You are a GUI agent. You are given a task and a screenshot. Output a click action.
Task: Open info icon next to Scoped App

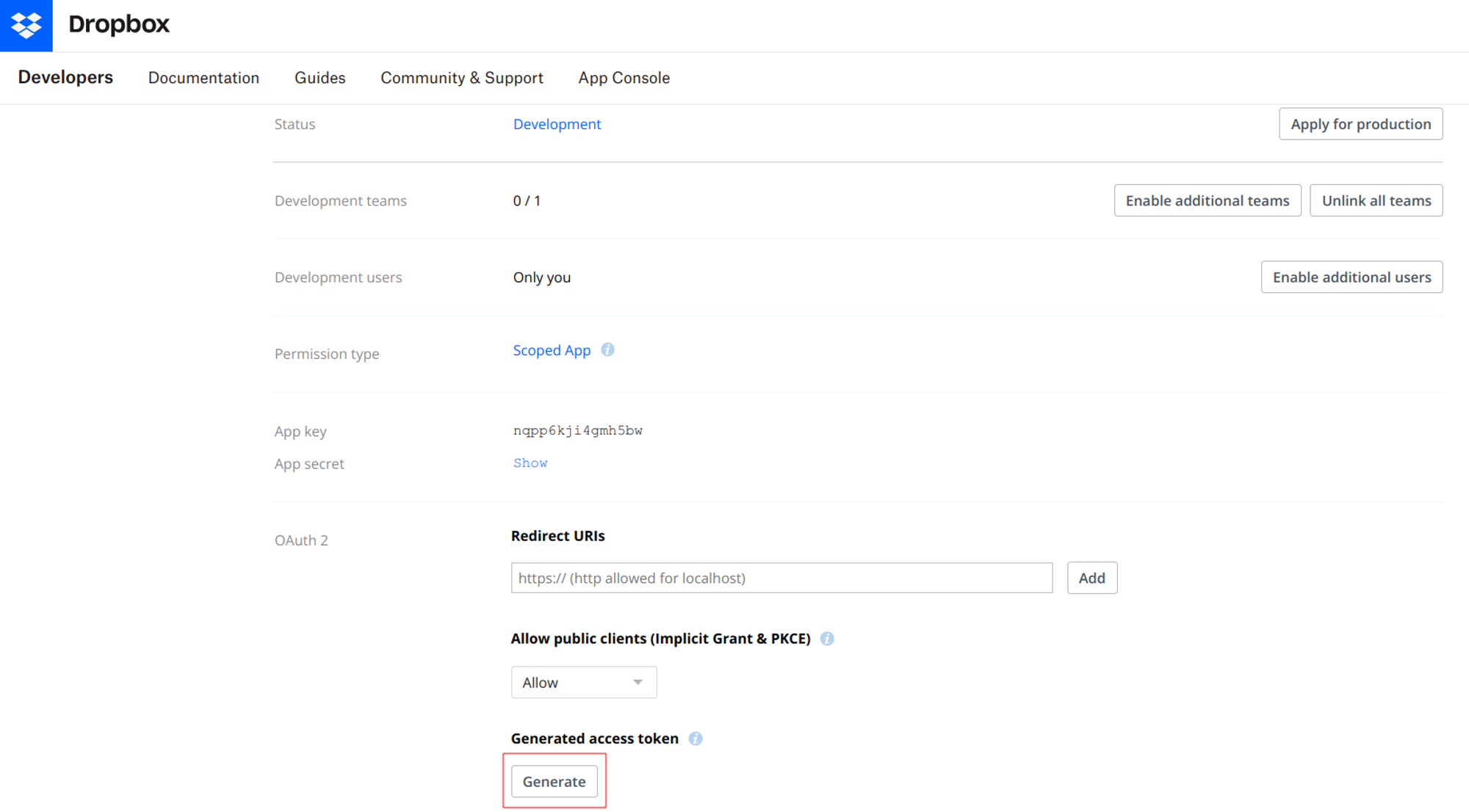pos(607,350)
